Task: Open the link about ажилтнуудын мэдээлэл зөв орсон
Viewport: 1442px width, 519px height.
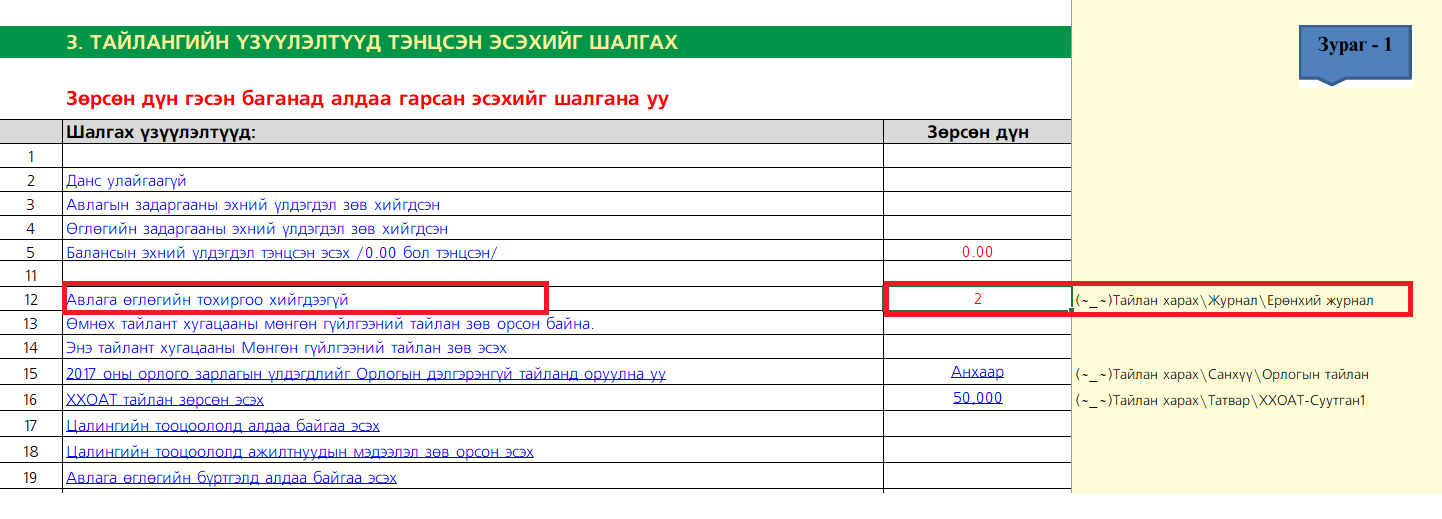Action: 299,452
